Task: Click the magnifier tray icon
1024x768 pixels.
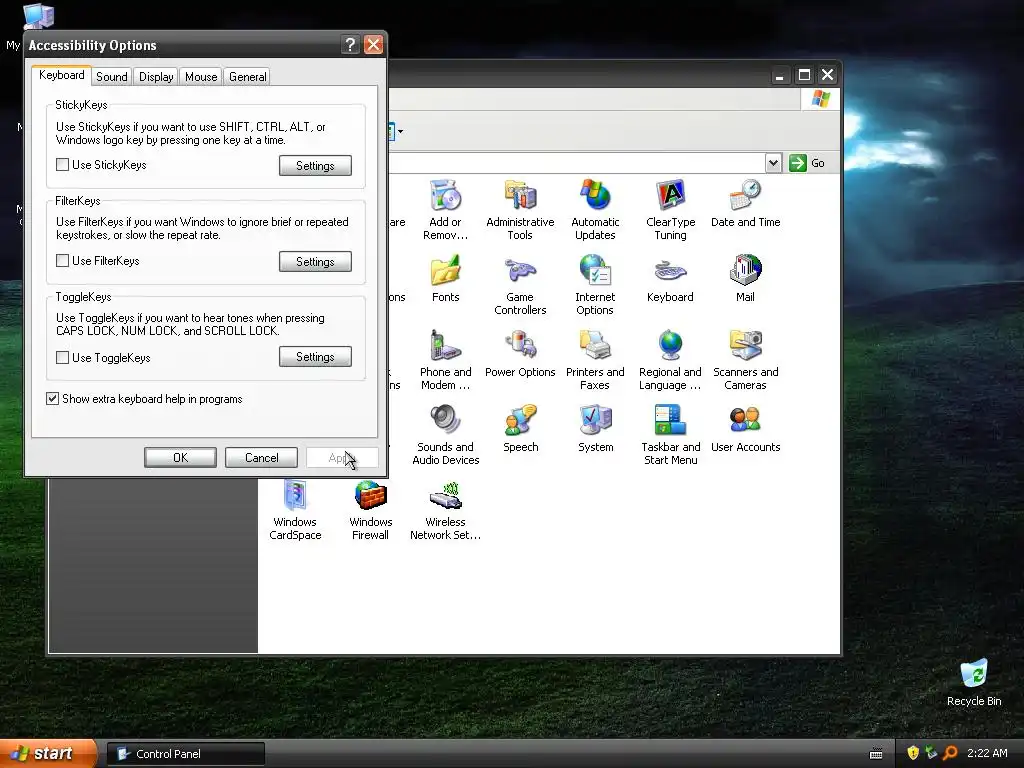Action: [950, 753]
